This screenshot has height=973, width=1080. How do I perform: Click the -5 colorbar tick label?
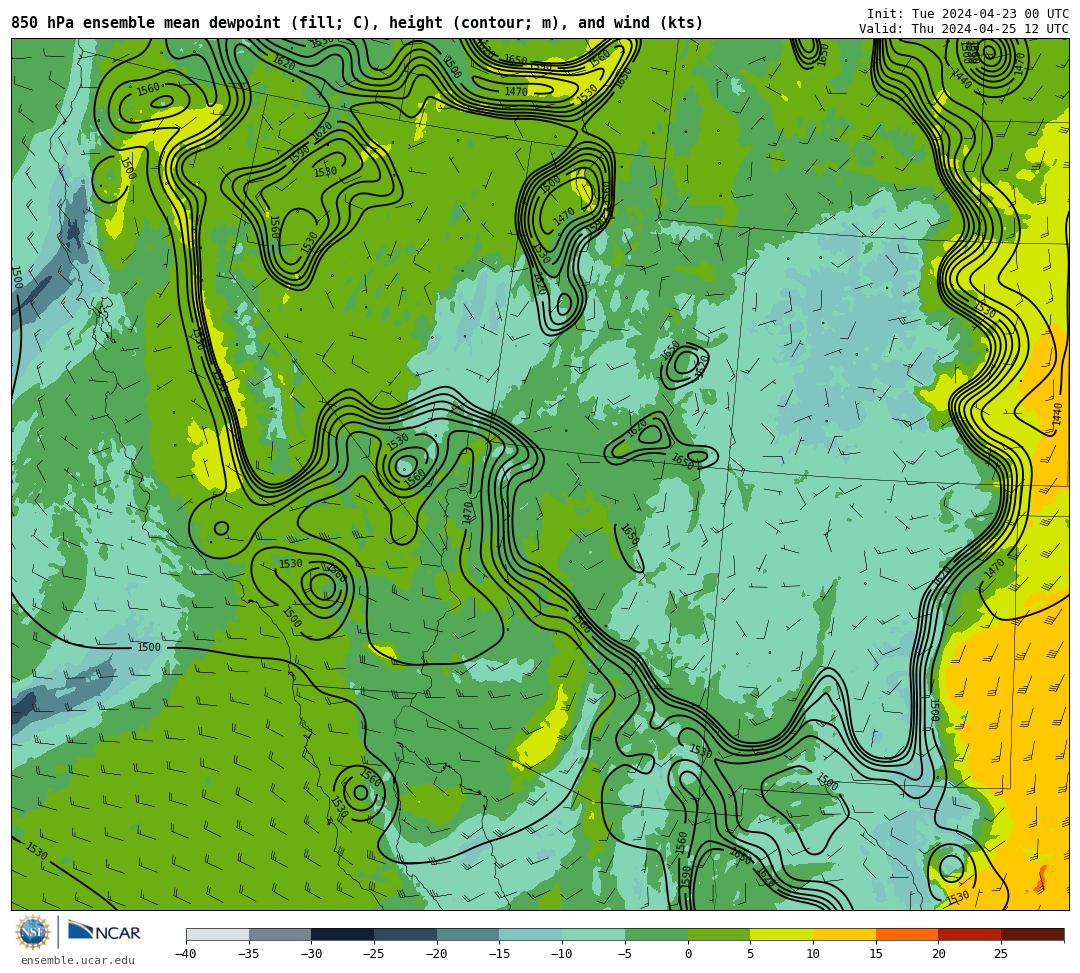coord(625,954)
